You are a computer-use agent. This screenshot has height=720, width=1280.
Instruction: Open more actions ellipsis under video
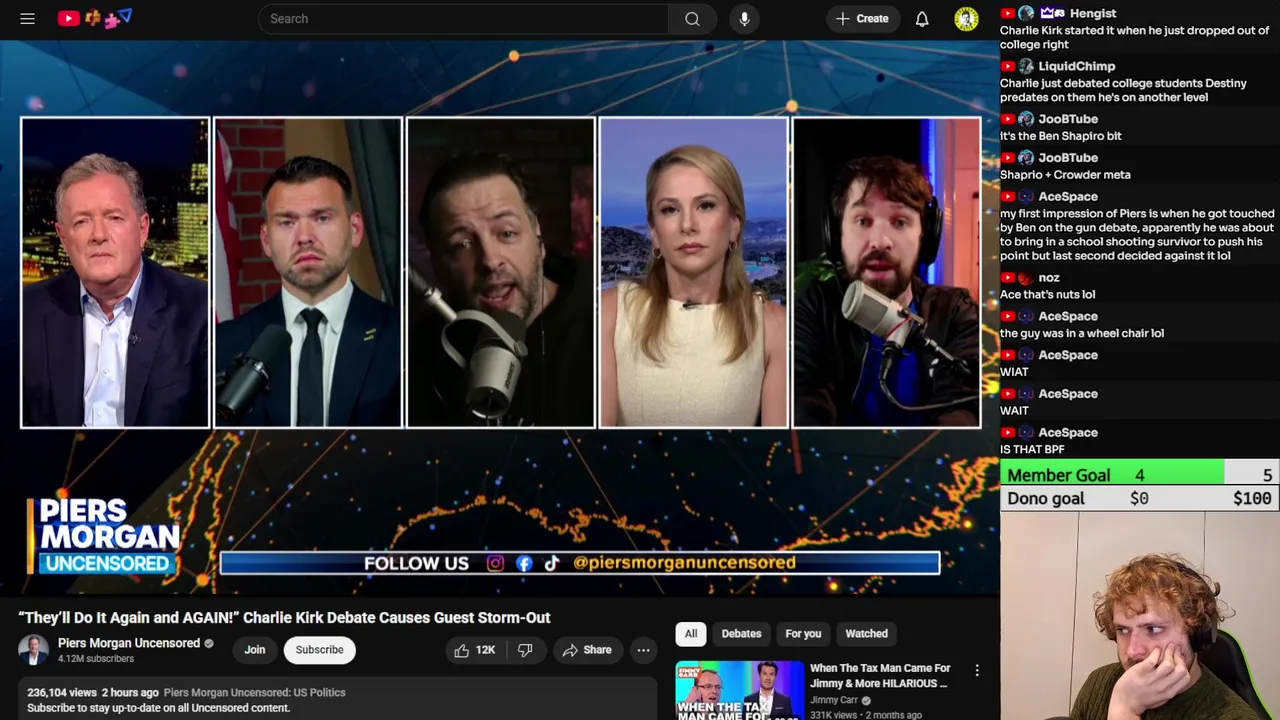(x=643, y=650)
